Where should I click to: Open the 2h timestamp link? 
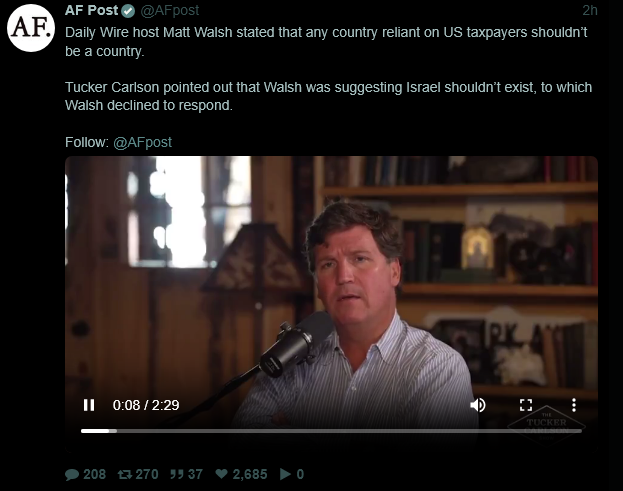pyautogui.click(x=590, y=10)
